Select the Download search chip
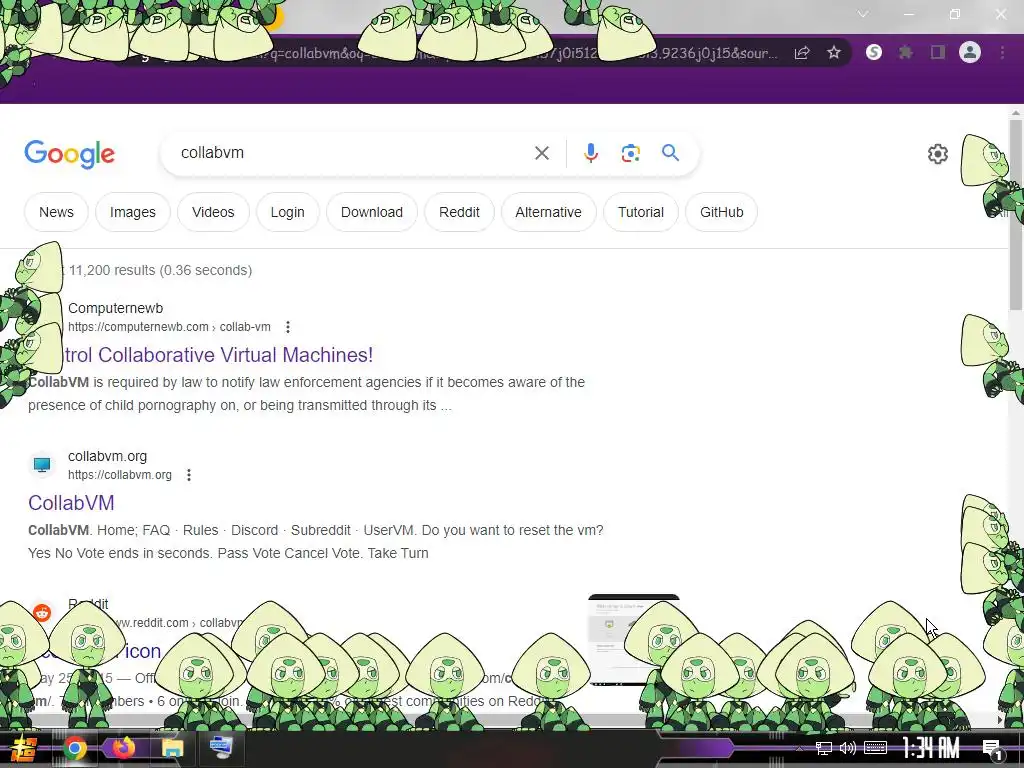 372,212
